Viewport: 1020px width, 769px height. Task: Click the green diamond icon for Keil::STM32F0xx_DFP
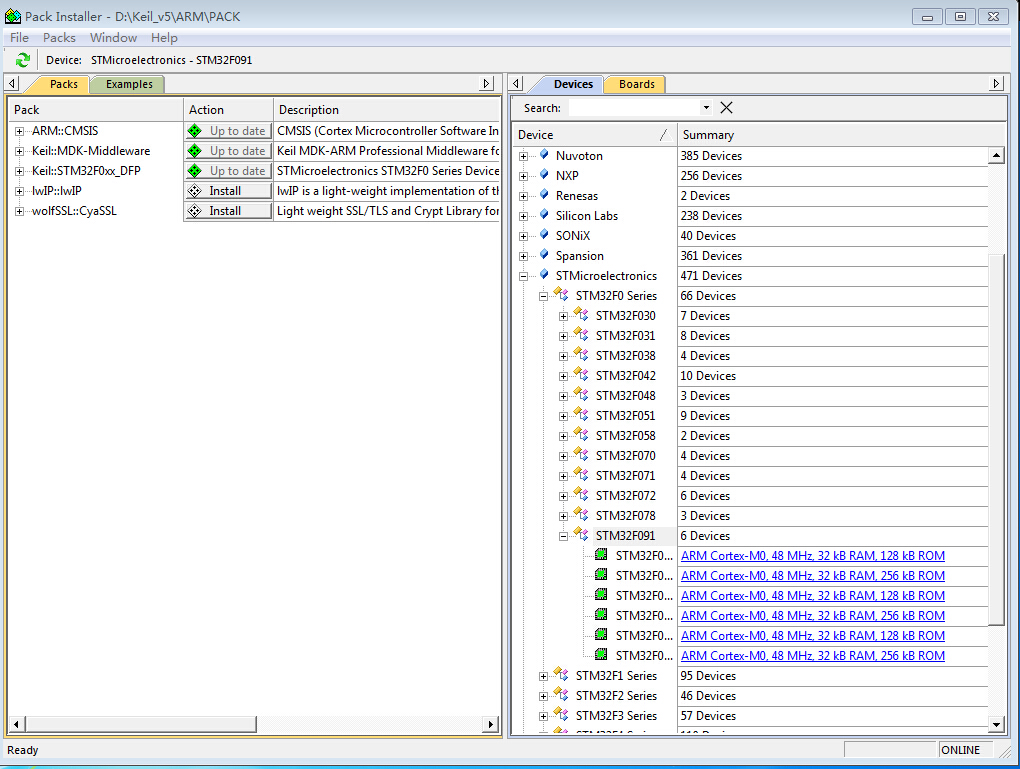click(x=195, y=171)
